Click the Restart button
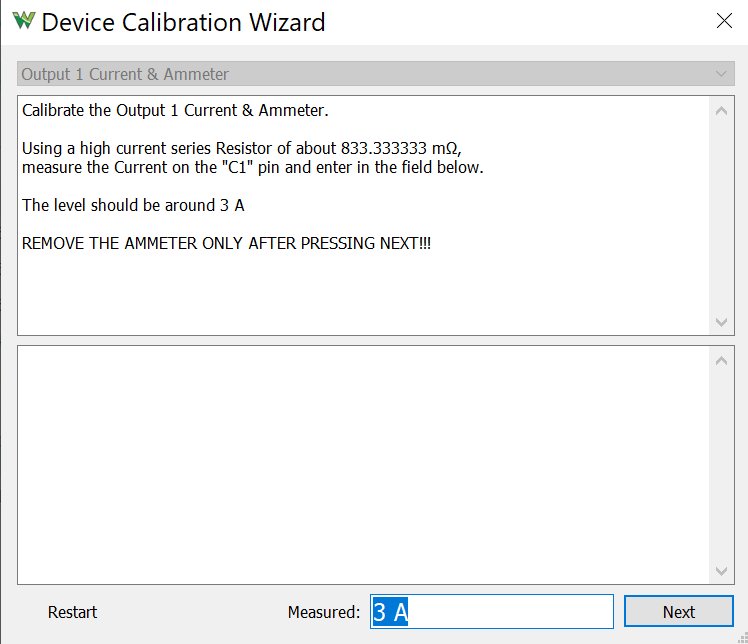This screenshot has width=748, height=644. [73, 612]
